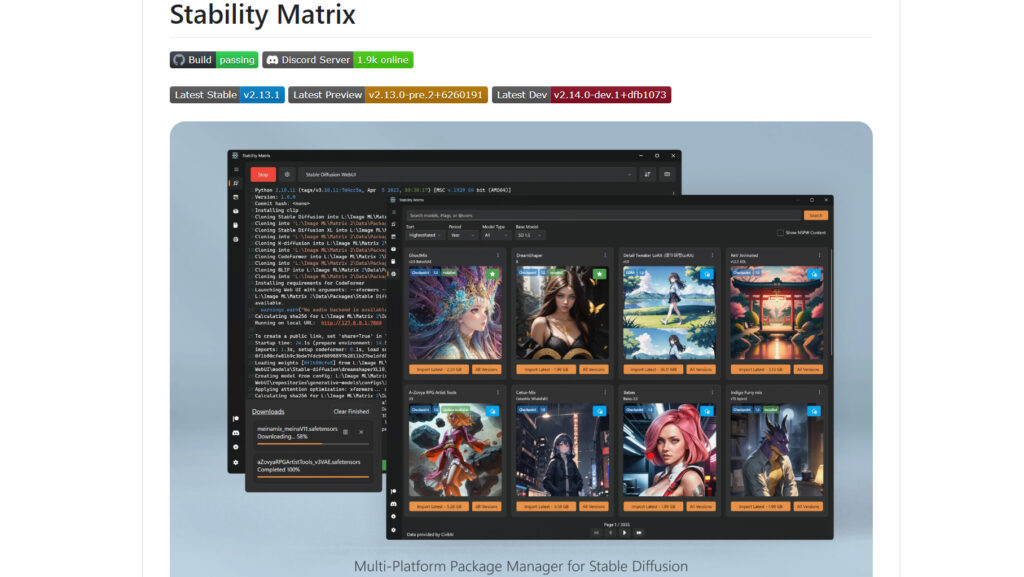Click the download icon on the Cetus-Mix card
Image resolution: width=1024 pixels, height=577 pixels.
pyautogui.click(x=599, y=411)
